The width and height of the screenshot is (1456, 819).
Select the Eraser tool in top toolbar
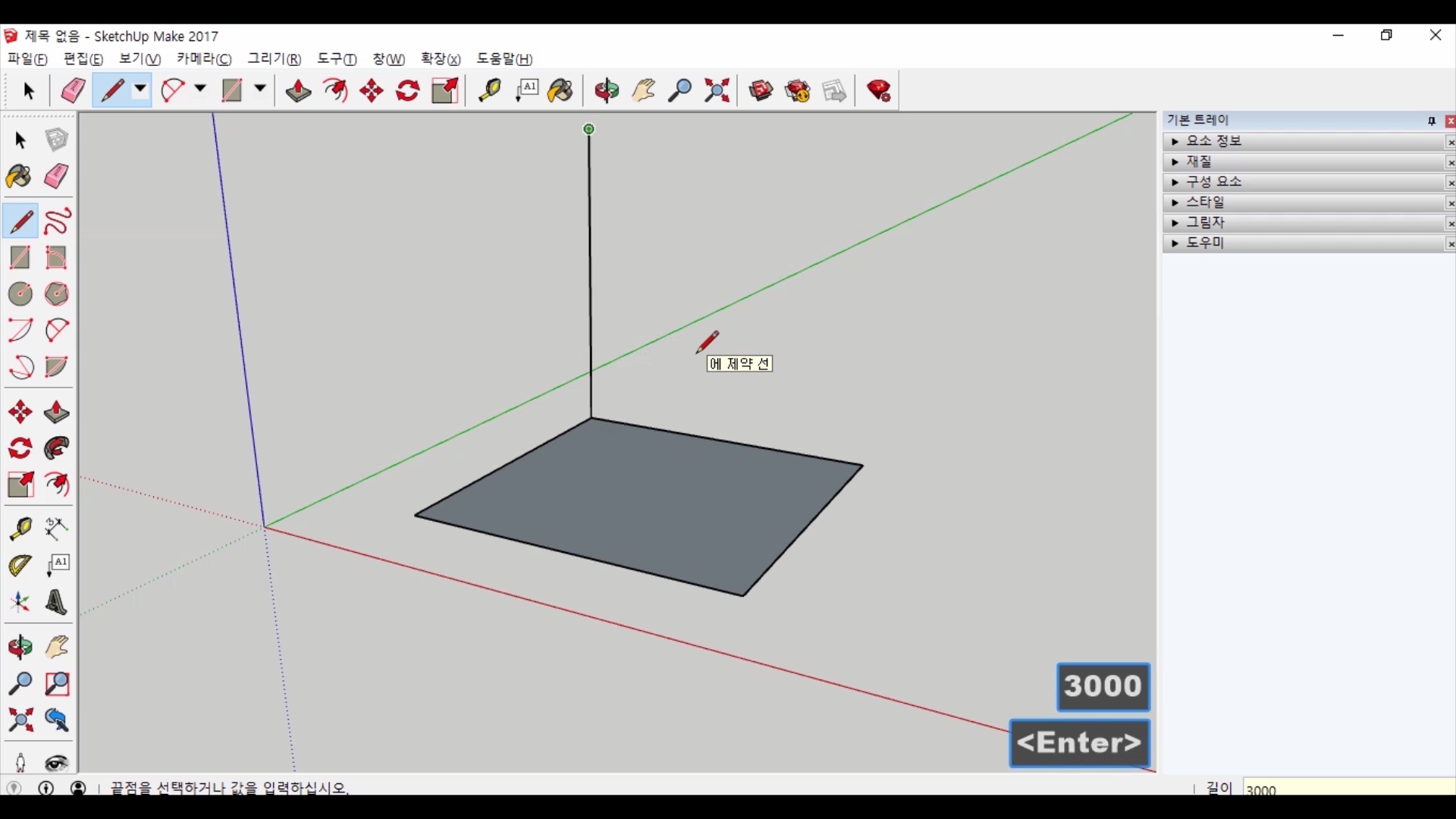point(73,91)
